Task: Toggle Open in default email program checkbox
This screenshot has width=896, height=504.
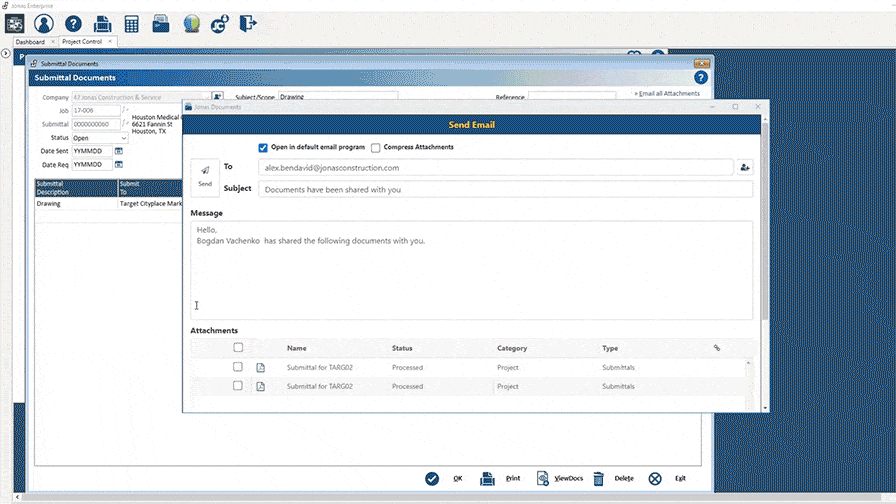Action: [263, 147]
